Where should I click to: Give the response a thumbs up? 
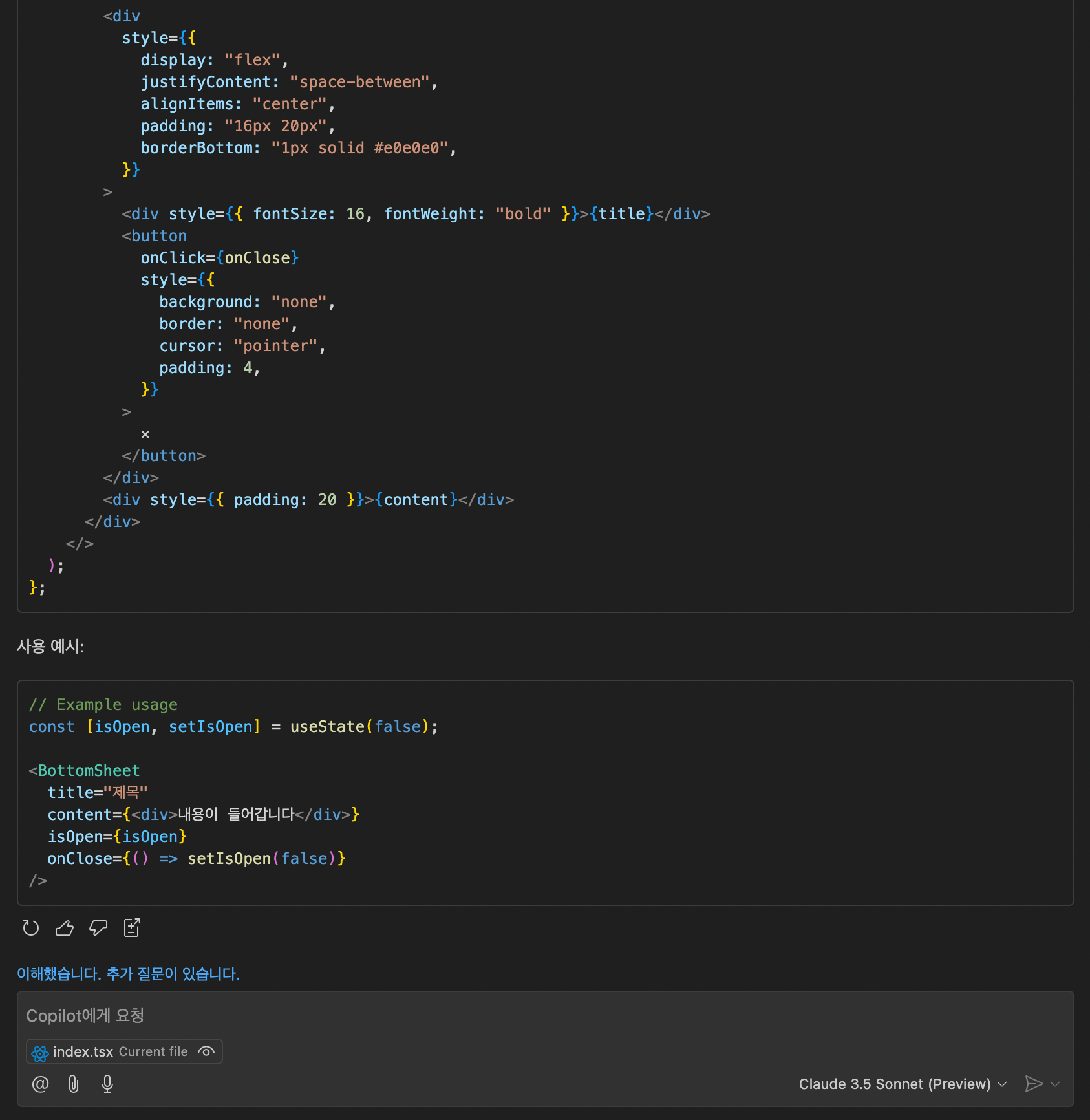(65, 929)
